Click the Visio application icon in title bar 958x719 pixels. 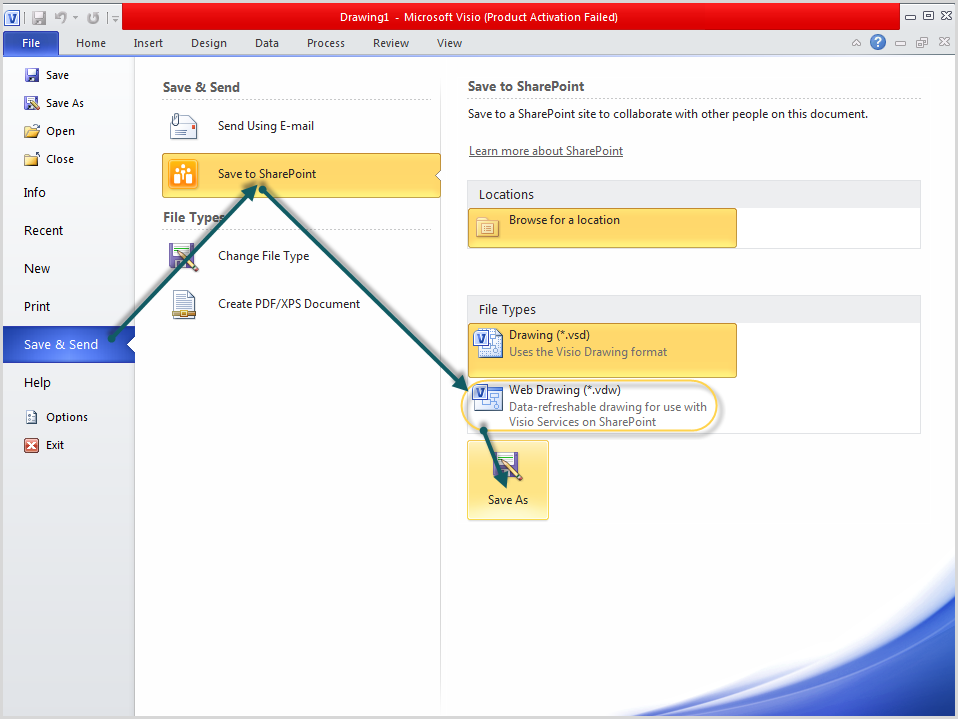12,18
